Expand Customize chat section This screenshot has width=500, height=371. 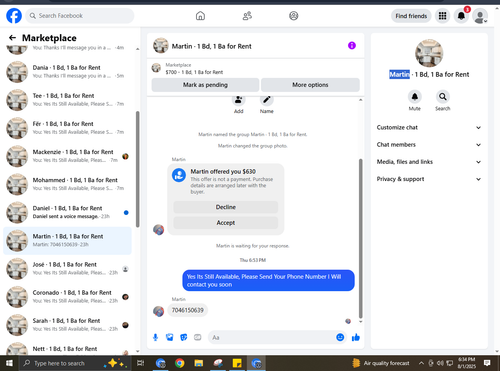pyautogui.click(x=429, y=127)
